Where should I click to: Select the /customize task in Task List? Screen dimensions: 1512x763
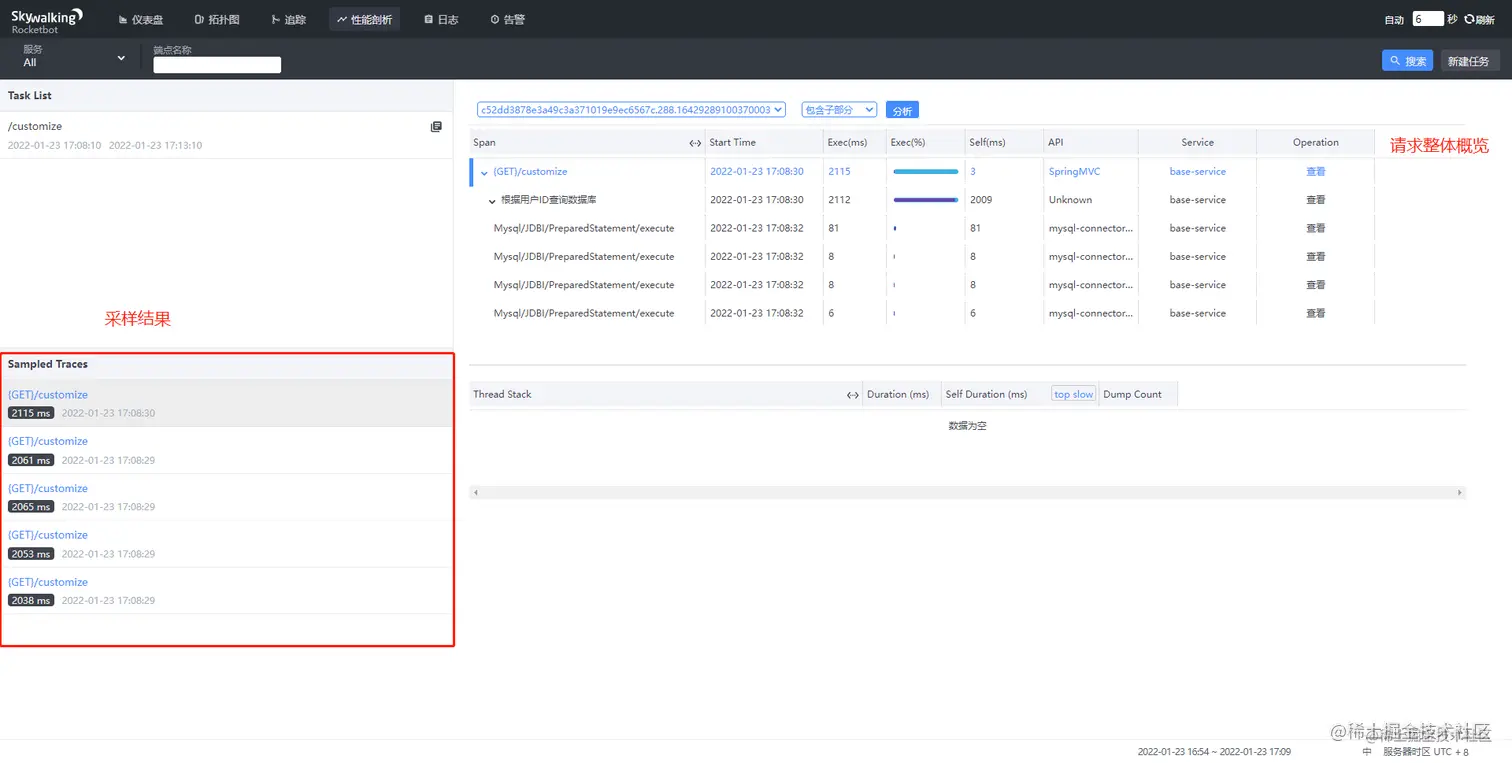(226, 135)
